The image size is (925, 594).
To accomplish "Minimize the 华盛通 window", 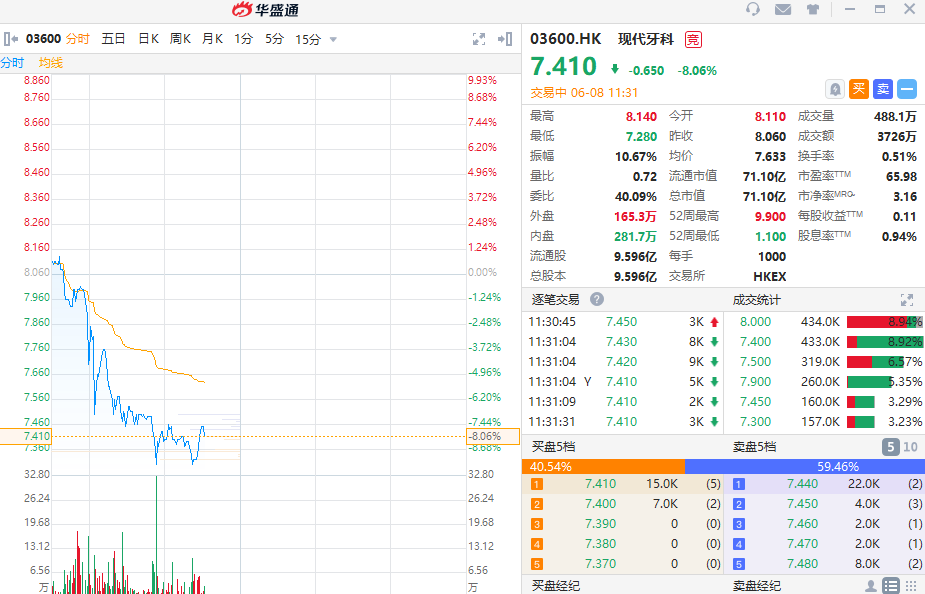I will (x=850, y=9).
